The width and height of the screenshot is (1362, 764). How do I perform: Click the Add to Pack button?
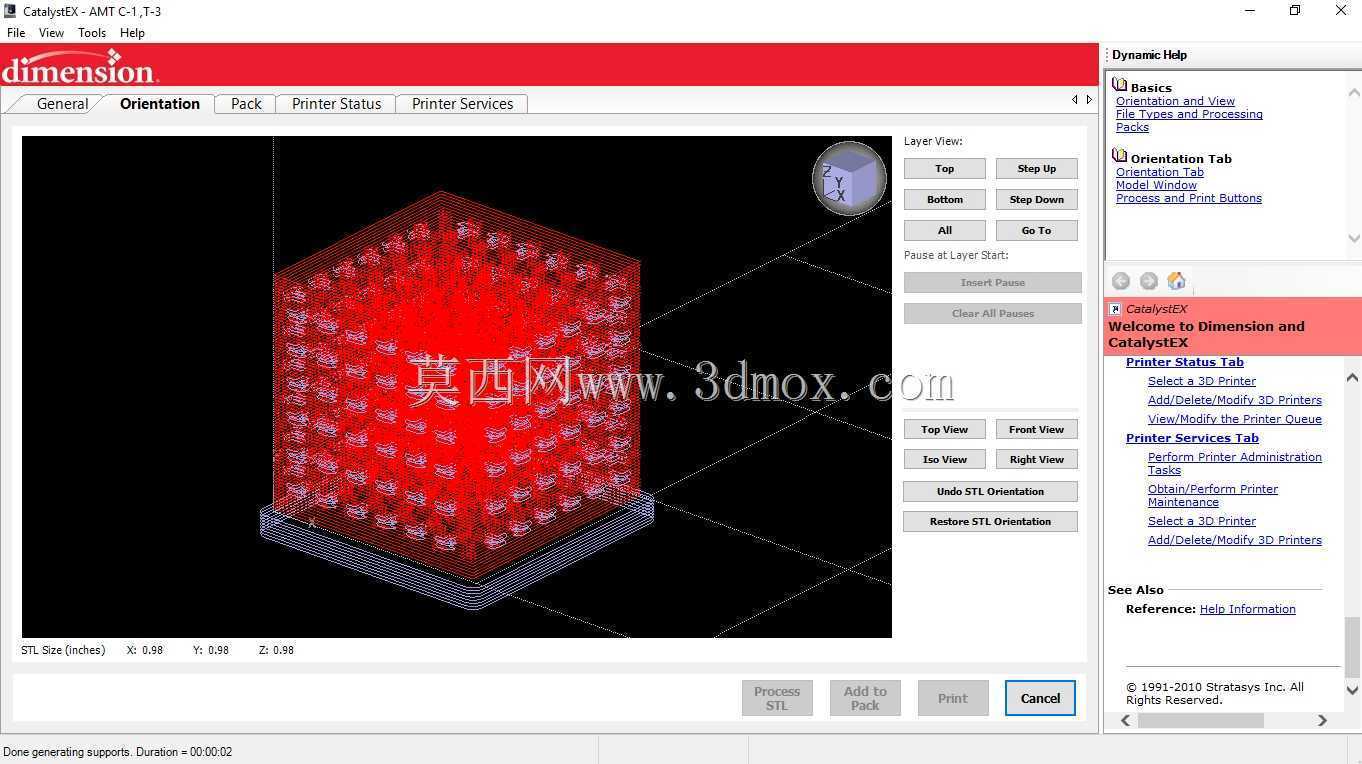pos(865,698)
